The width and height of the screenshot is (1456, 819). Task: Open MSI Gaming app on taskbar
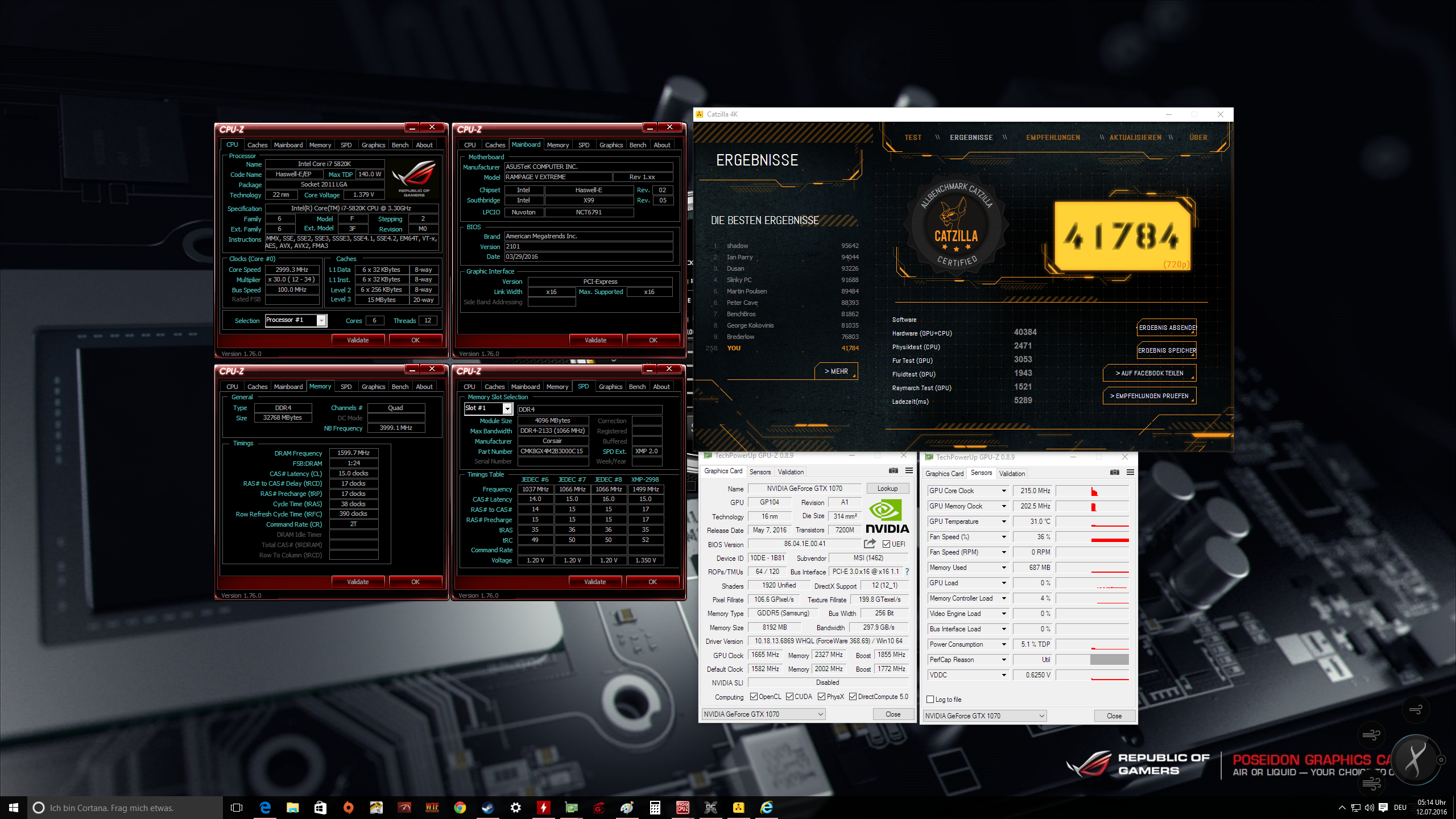[599, 808]
